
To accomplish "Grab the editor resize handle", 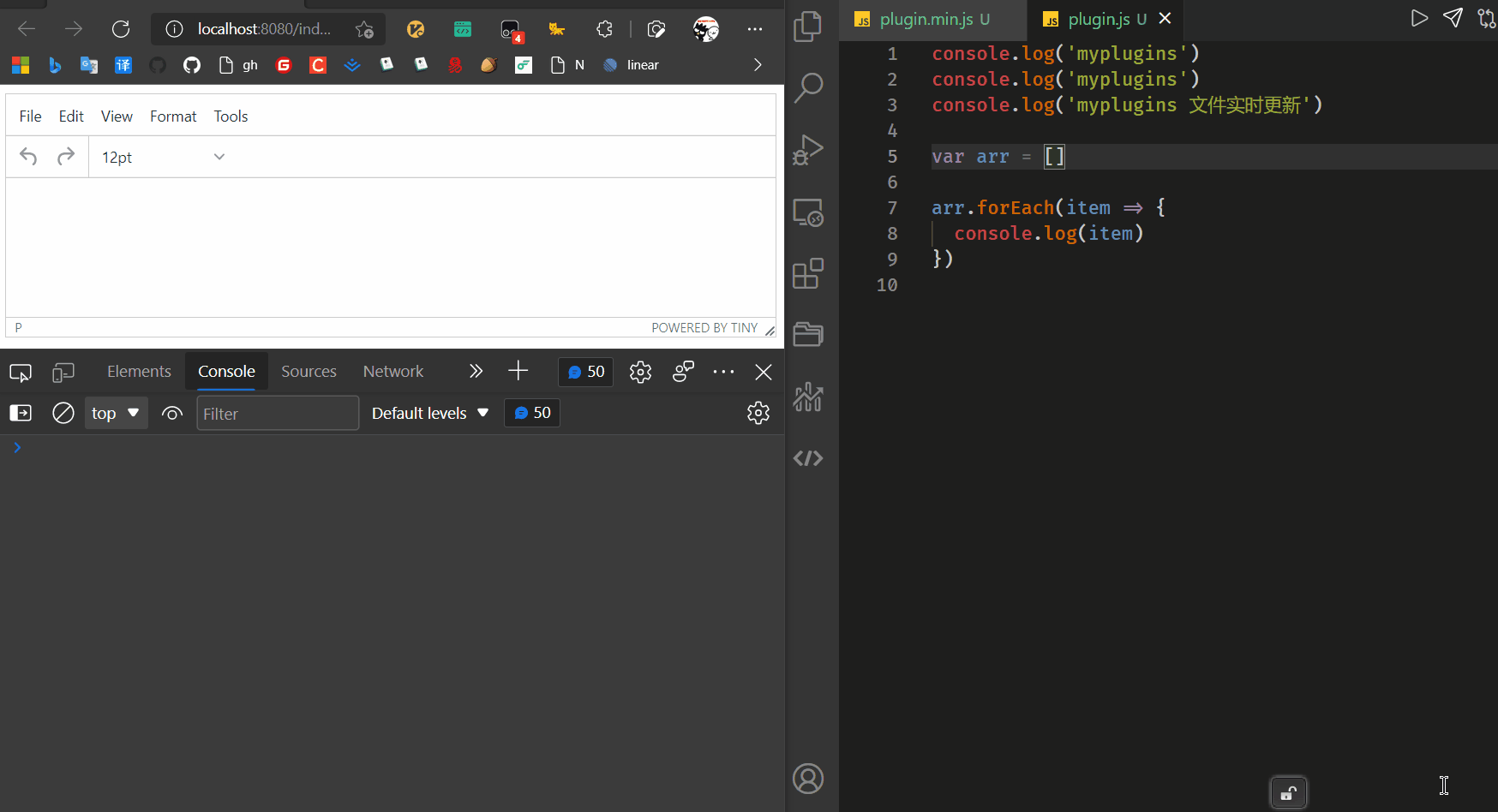I will coord(770,330).
